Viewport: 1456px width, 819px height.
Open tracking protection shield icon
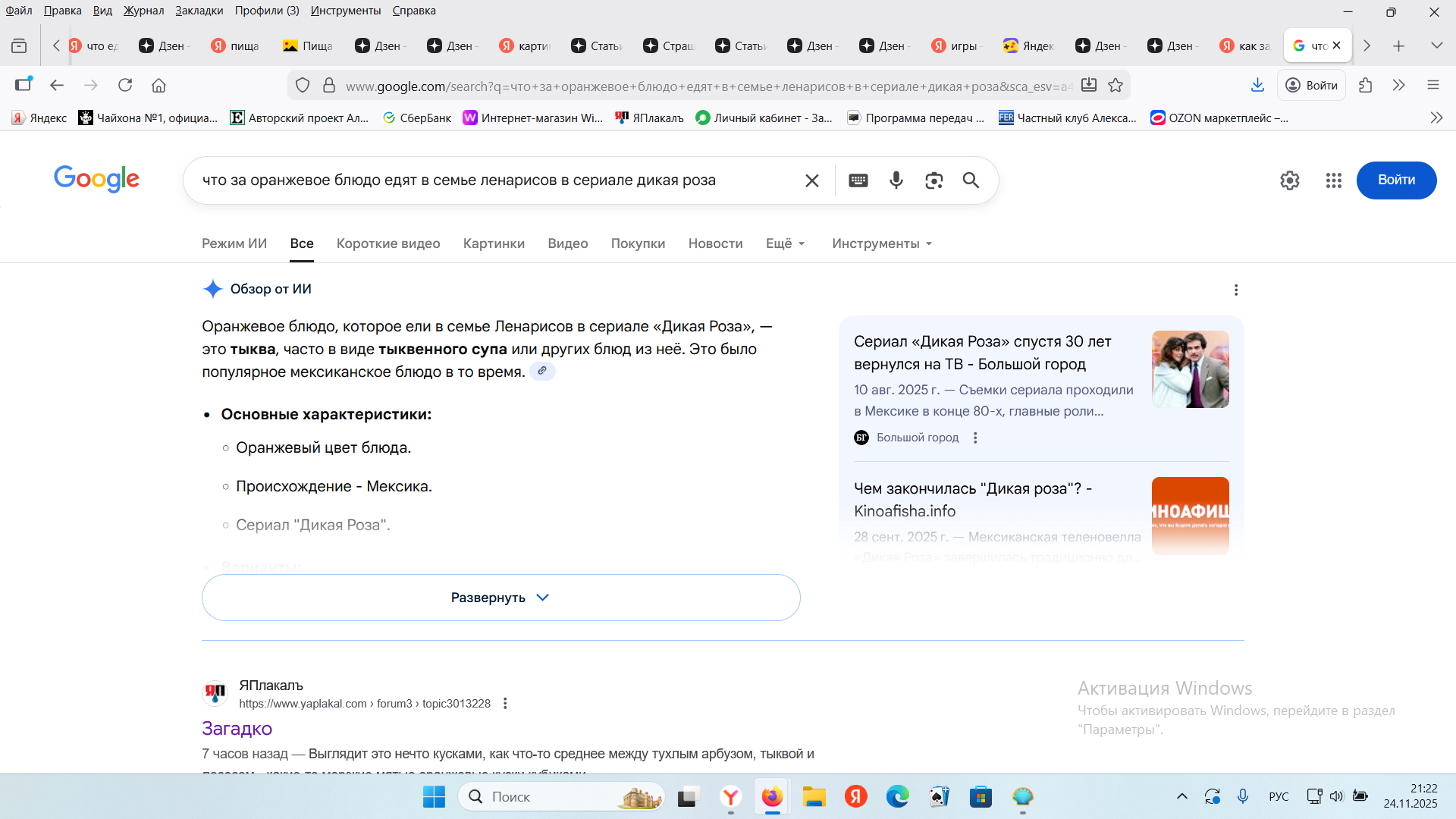click(x=303, y=86)
